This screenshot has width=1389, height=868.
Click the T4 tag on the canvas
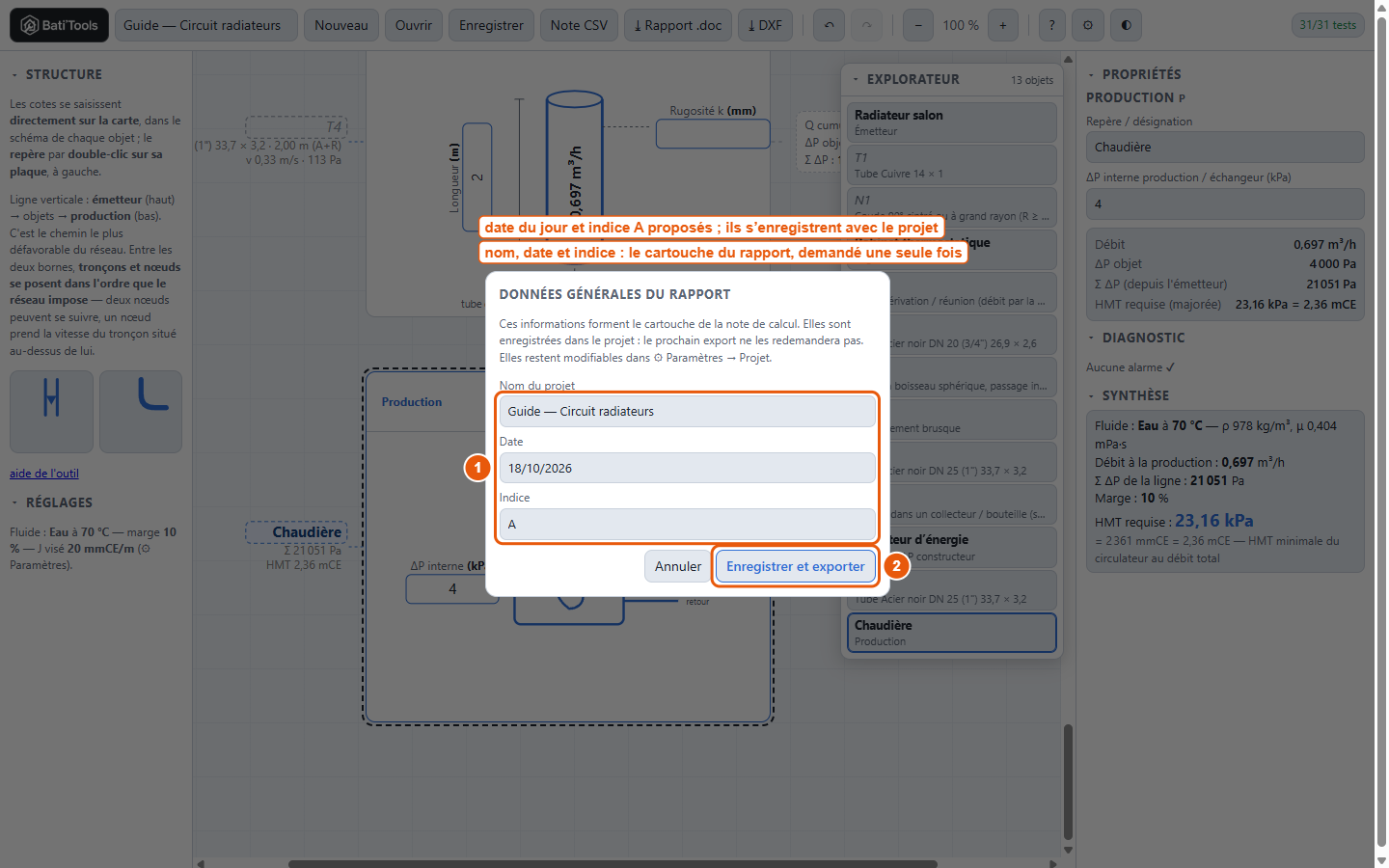[296, 127]
